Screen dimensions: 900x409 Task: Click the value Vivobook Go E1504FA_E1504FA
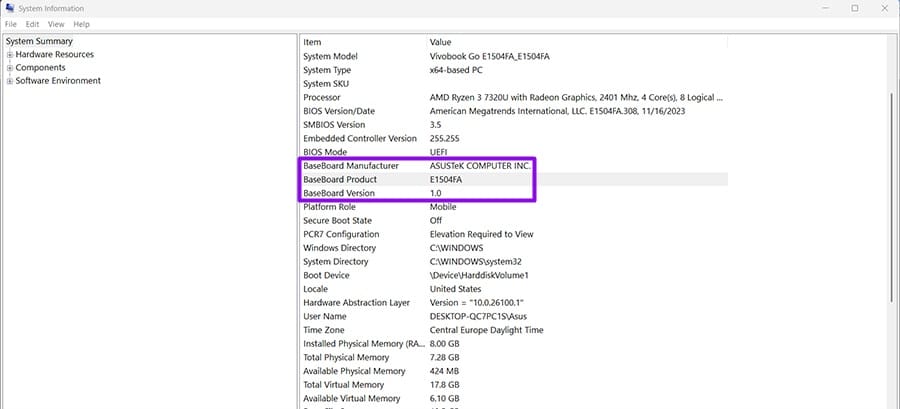490,56
